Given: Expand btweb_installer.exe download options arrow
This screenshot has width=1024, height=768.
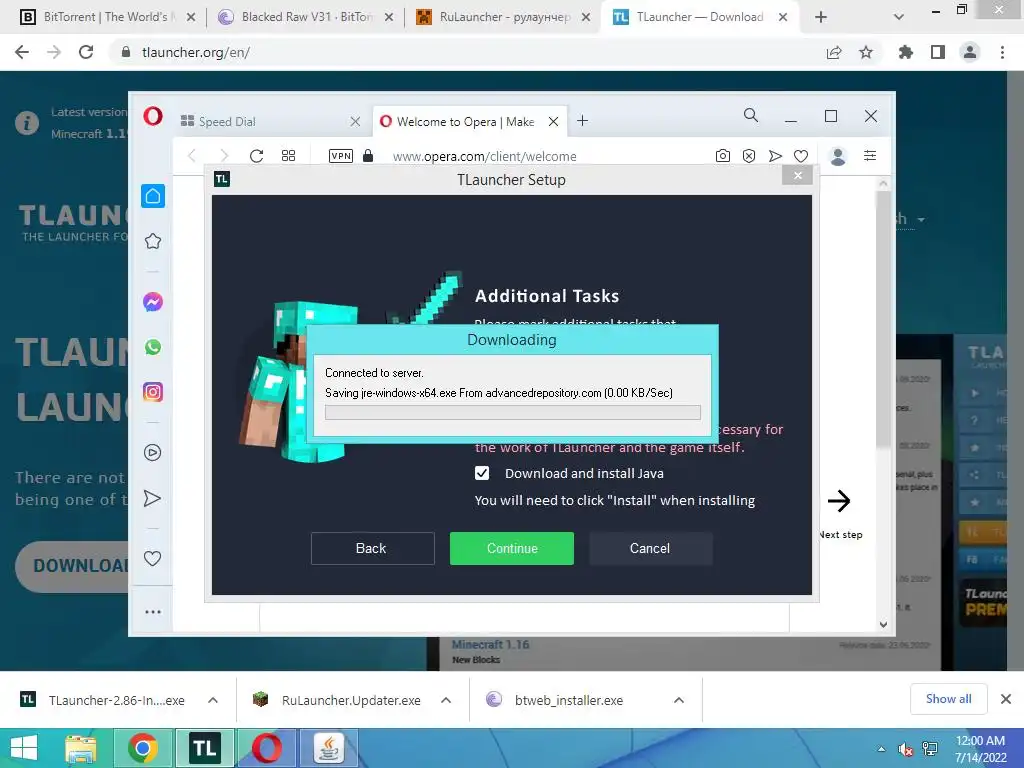Looking at the screenshot, I should coord(679,700).
